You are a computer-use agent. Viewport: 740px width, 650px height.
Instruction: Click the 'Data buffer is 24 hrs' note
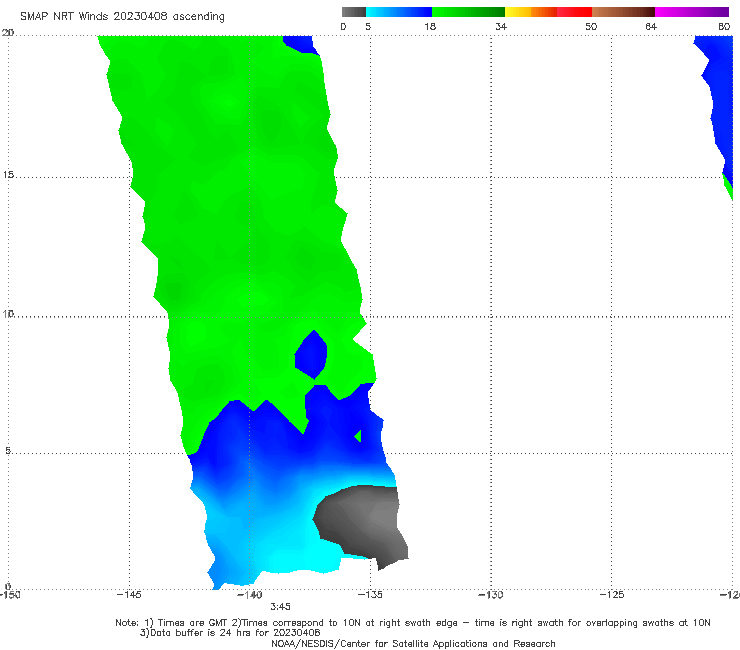pos(230,633)
